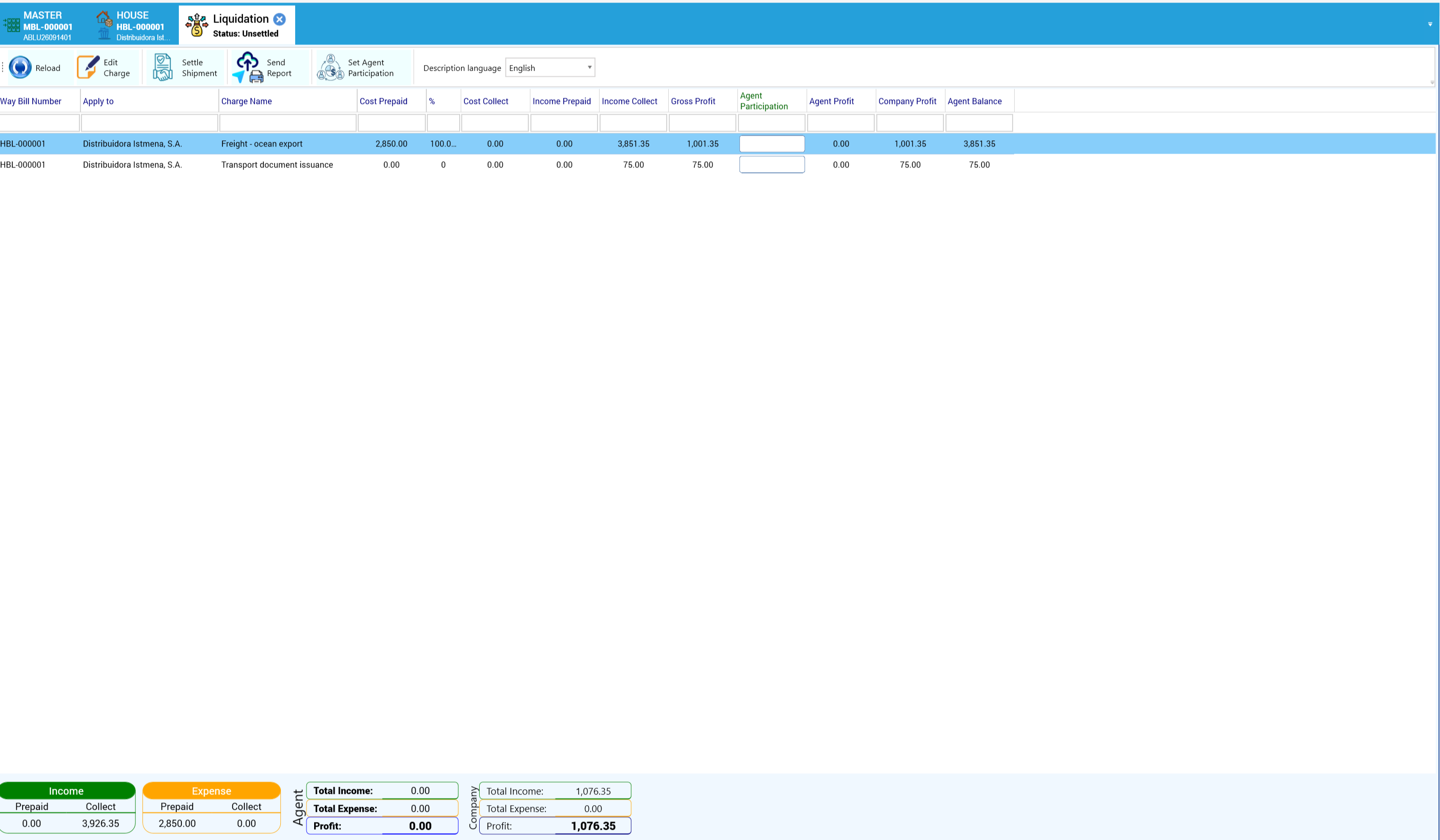The image size is (1440, 840).
Task: Click the toolbar drag handle grip
Action: click(3, 68)
